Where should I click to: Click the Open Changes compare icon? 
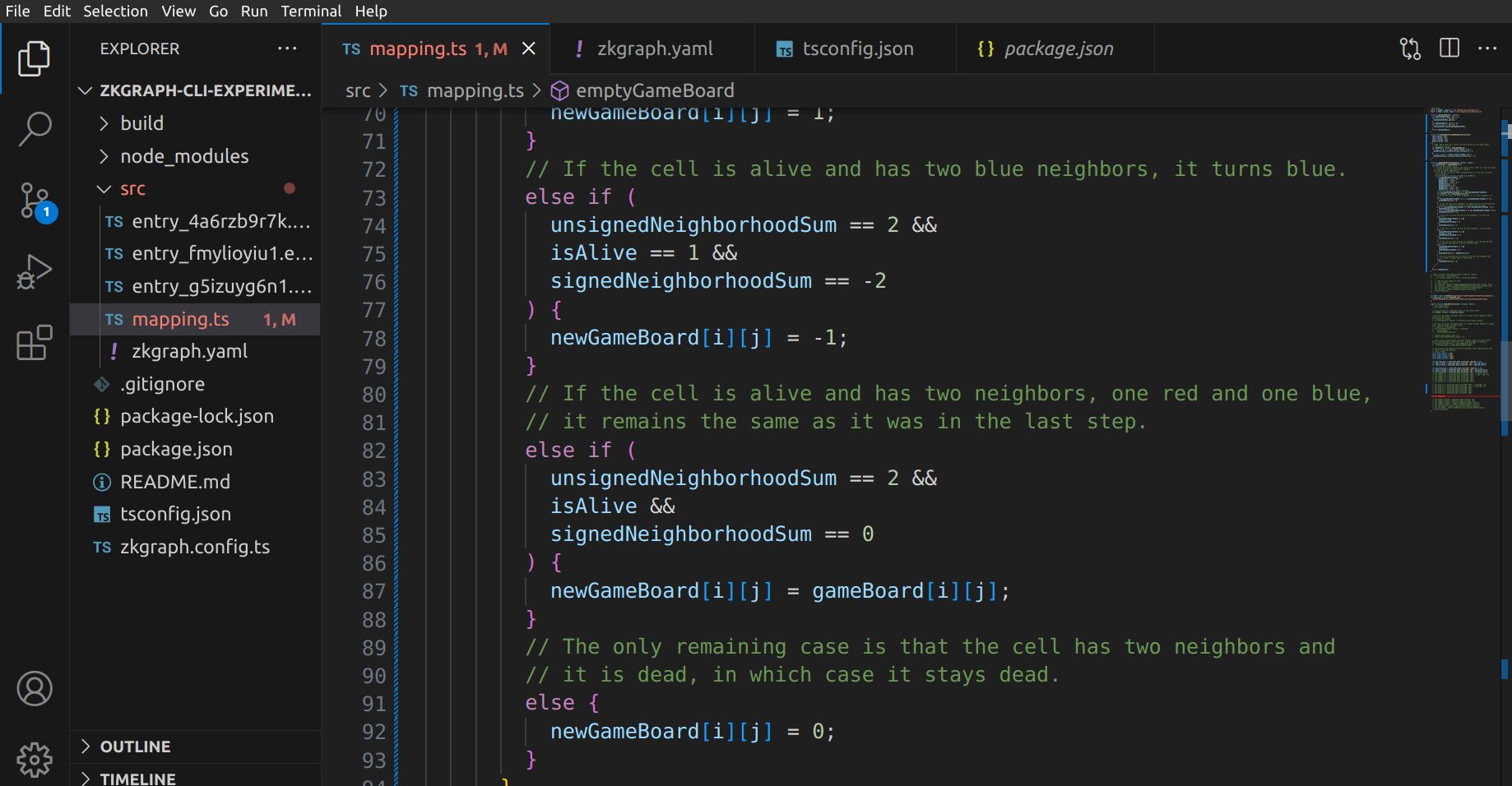point(1410,49)
